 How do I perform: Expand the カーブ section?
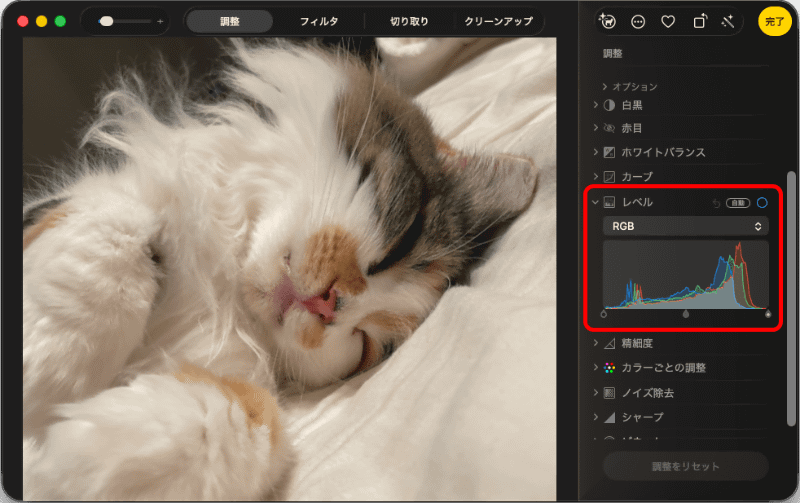pos(595,176)
